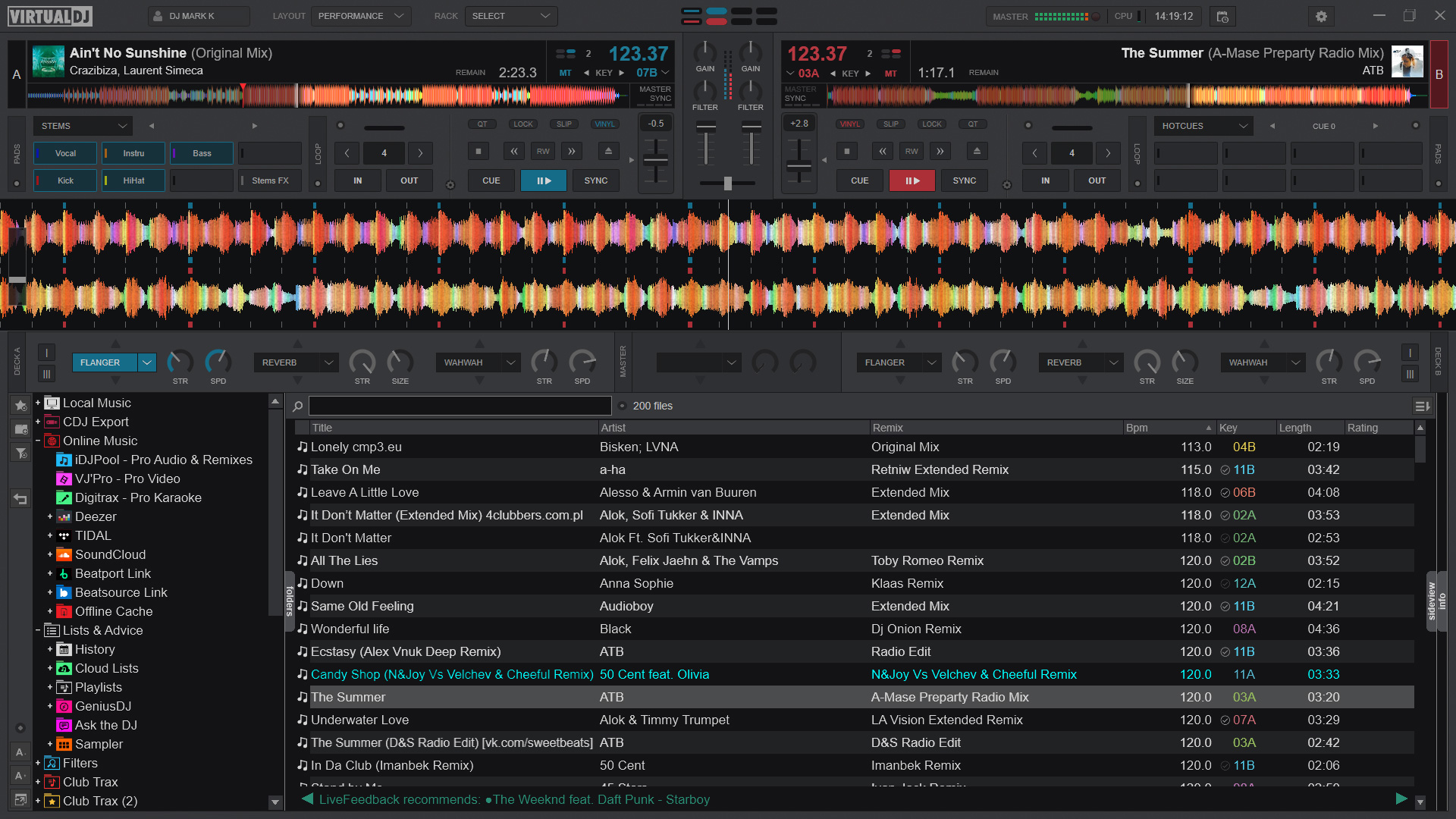Screen dimensions: 1456x819
Task: Click the CUE button on deck A
Action: click(491, 180)
